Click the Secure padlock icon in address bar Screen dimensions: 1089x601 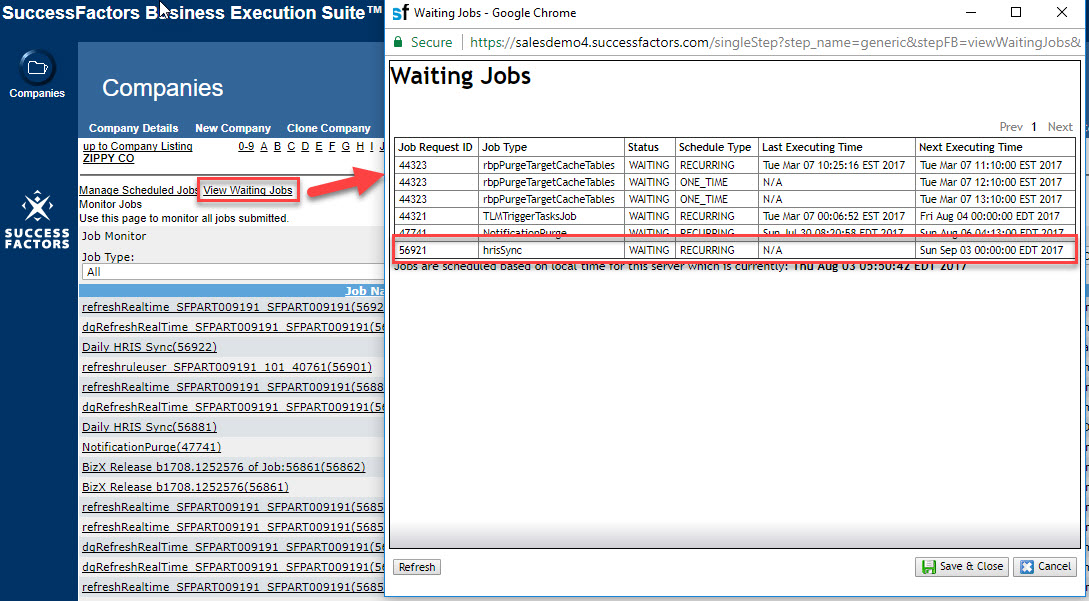398,42
